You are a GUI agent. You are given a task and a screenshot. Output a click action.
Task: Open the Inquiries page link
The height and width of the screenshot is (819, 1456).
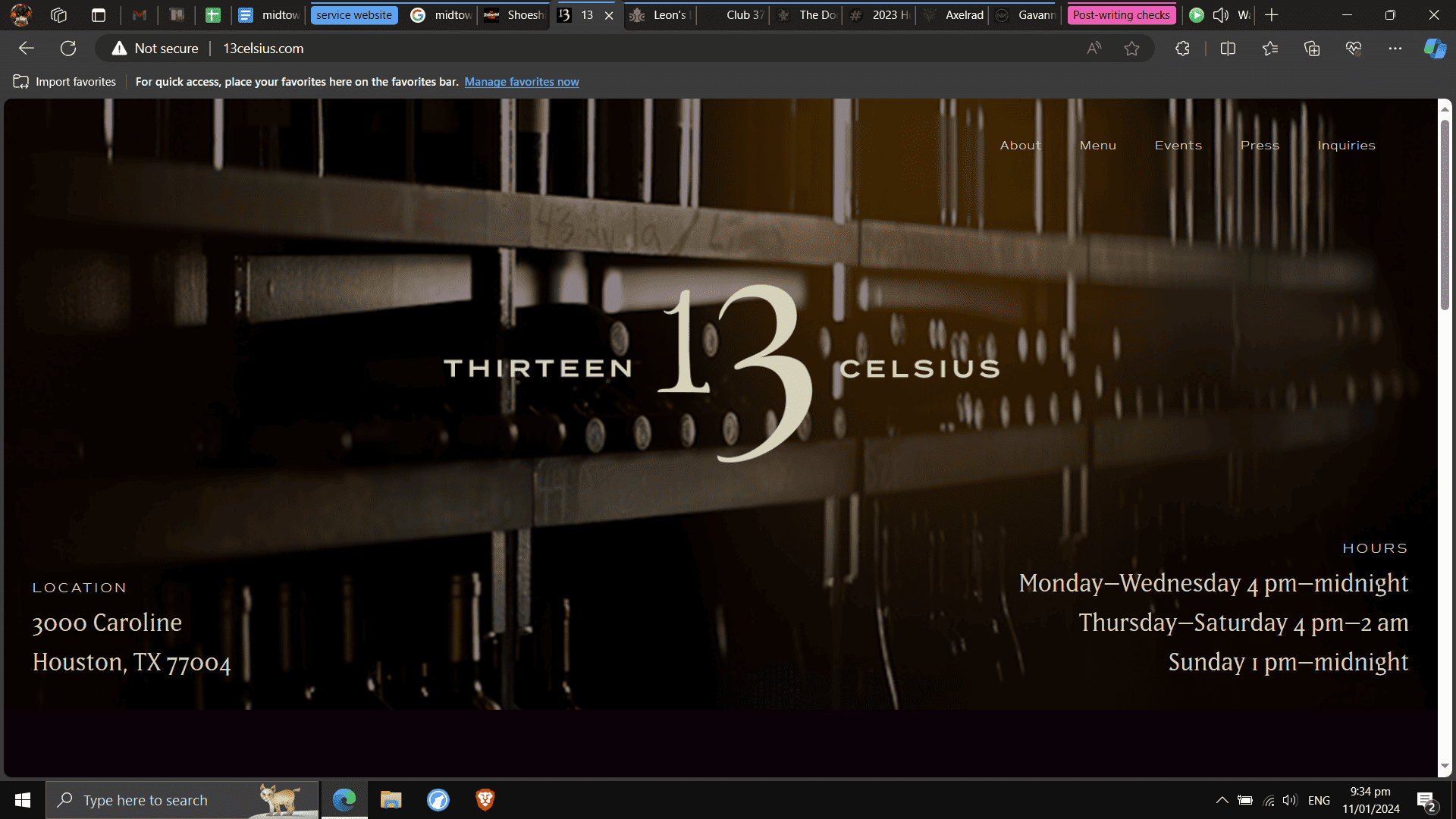point(1346,146)
